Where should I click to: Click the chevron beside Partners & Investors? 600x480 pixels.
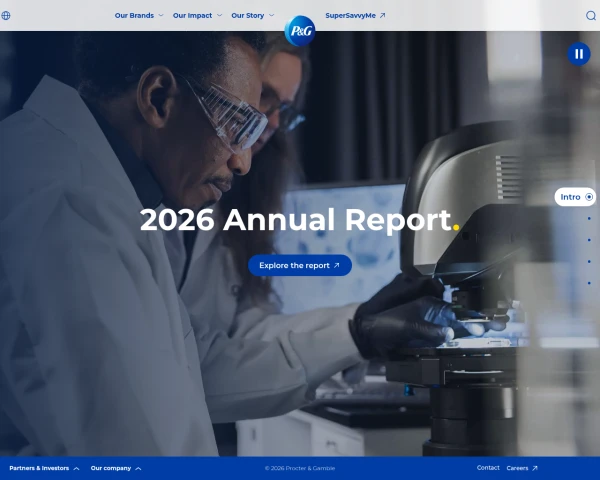76,469
